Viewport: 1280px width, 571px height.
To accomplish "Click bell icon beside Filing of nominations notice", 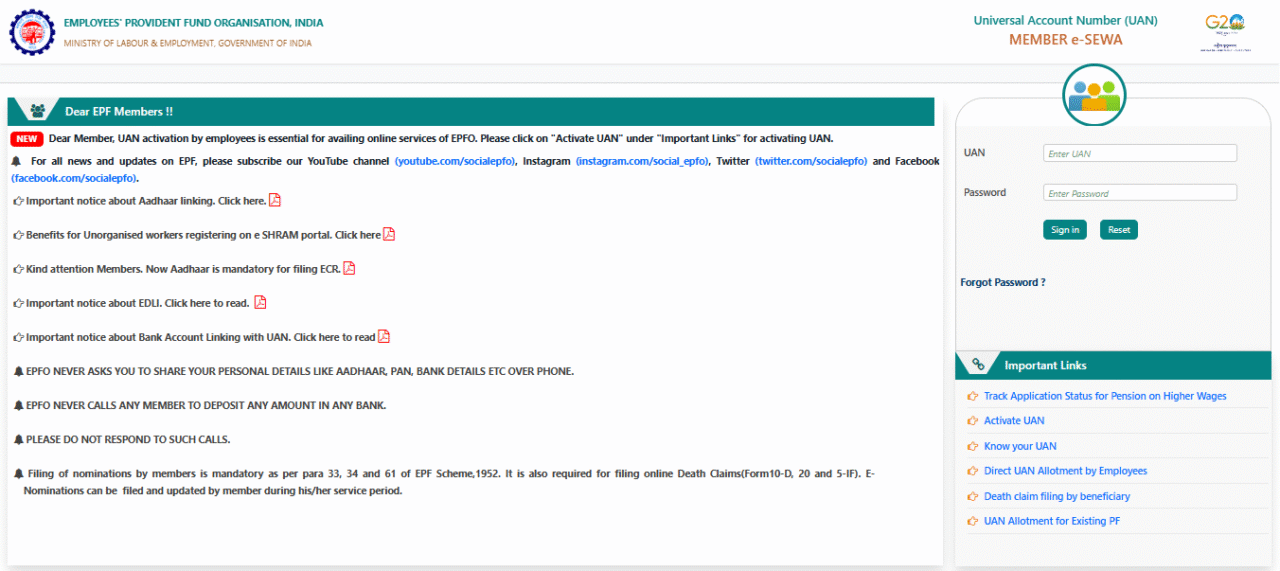I will pyautogui.click(x=18, y=473).
